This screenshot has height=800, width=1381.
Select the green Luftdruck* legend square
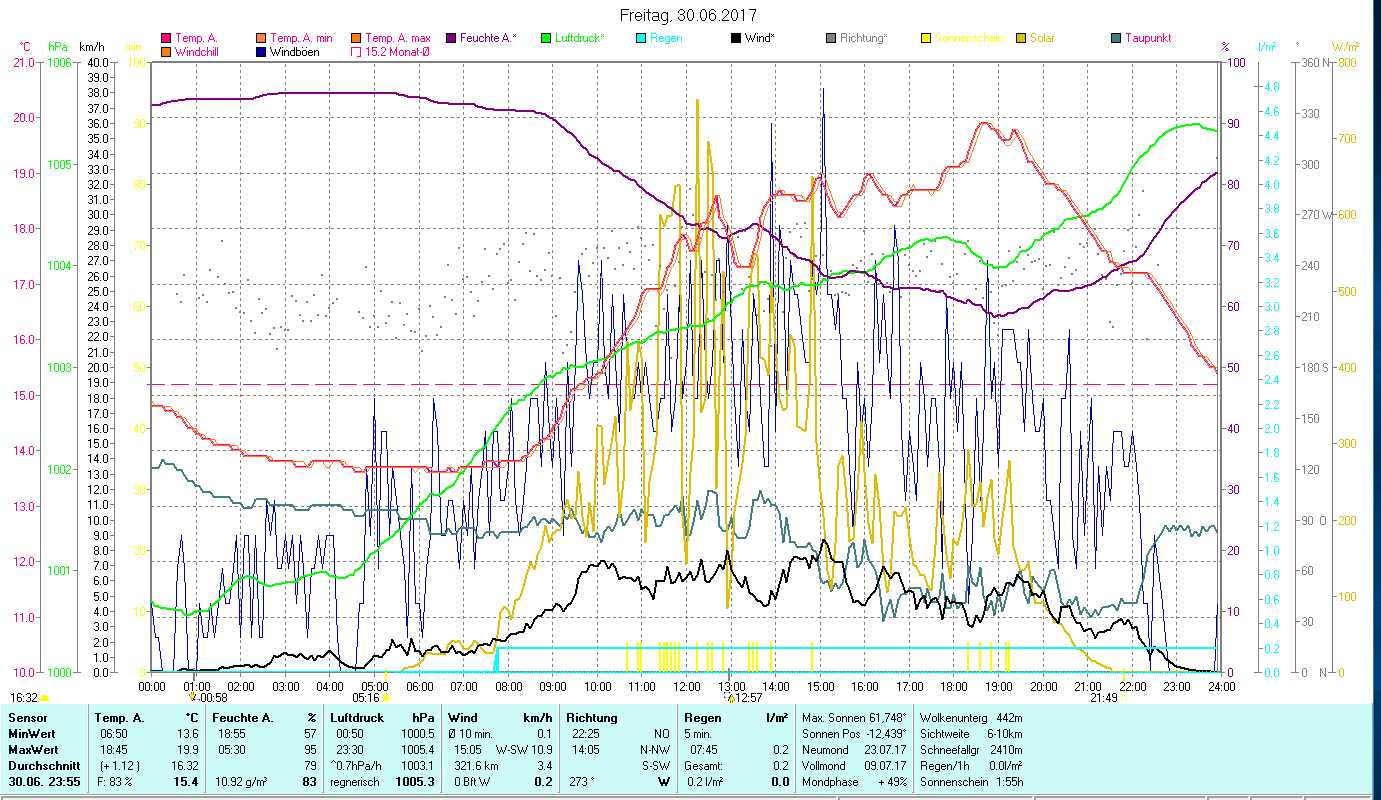click(546, 38)
